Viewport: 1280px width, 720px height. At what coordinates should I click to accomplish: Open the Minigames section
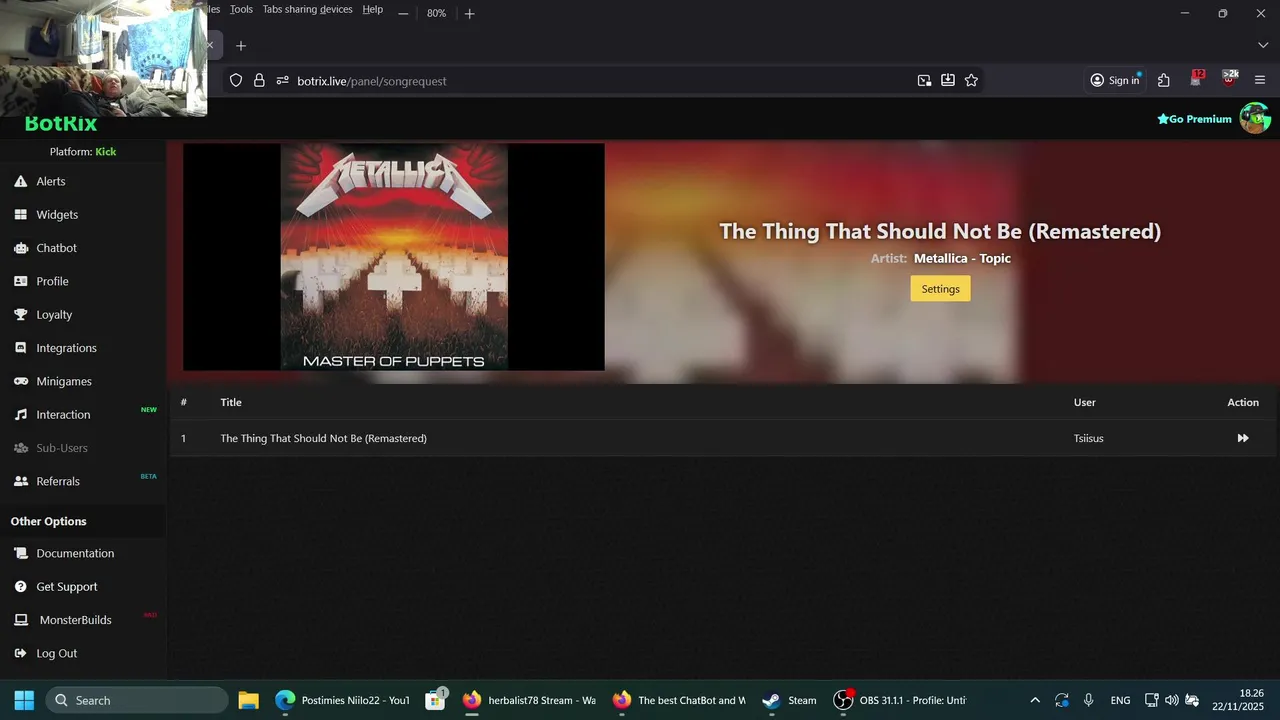point(64,381)
